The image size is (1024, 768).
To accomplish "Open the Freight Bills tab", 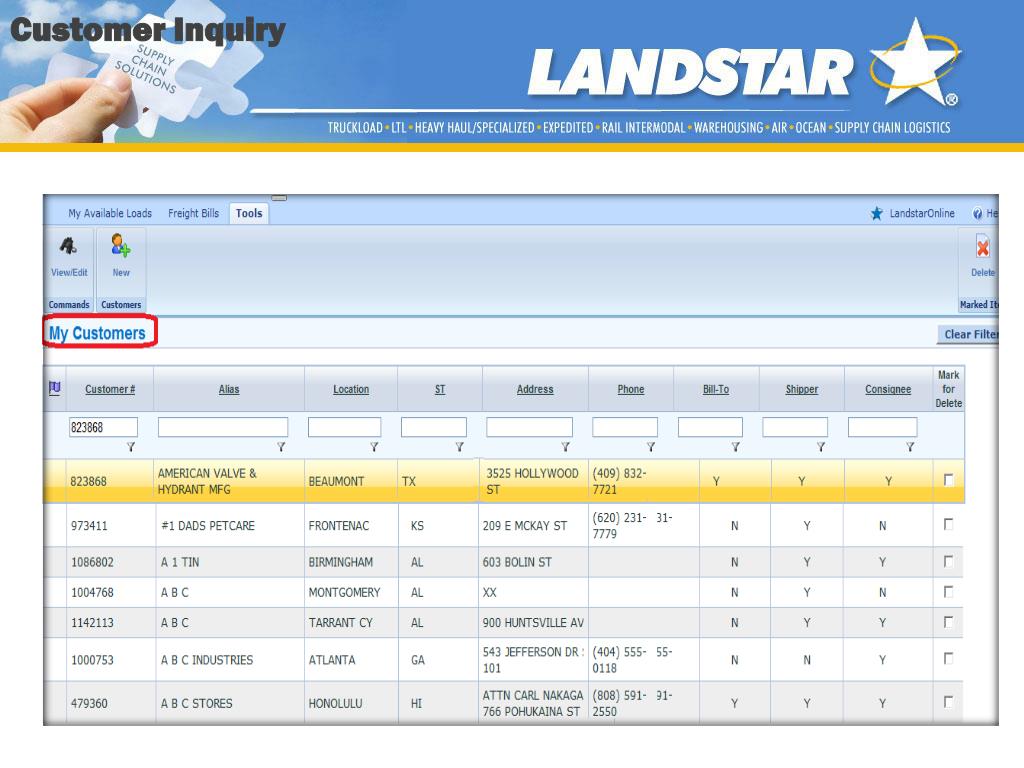I will 193,214.
